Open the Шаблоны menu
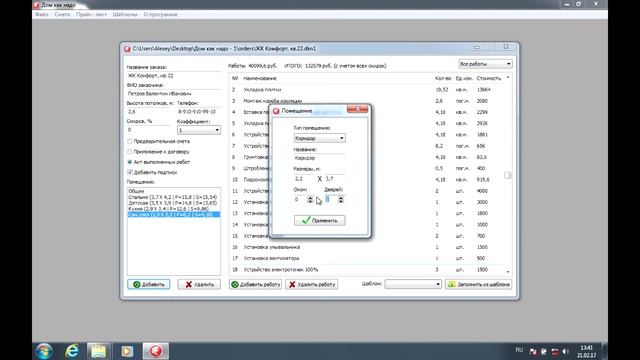The width and height of the screenshot is (640, 360). [125, 14]
